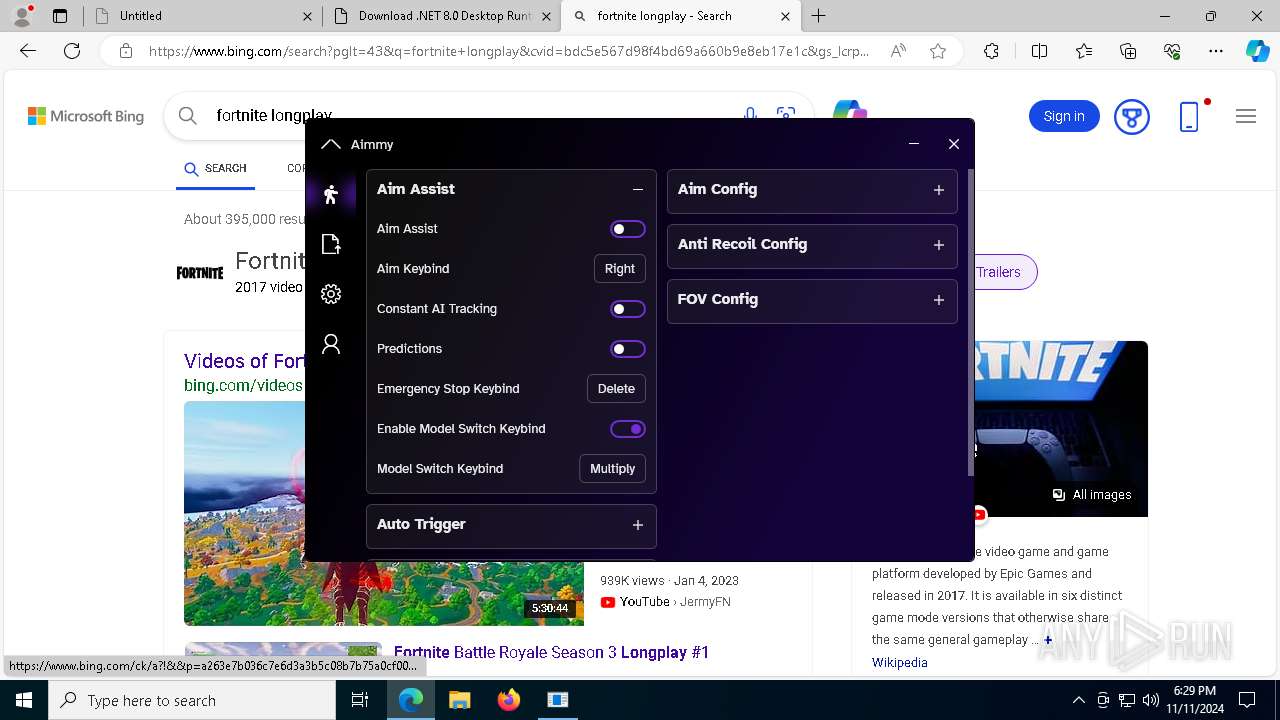1280x720 pixels.
Task: Open the user profile icon in Aimmy sidebar
Action: (x=331, y=344)
